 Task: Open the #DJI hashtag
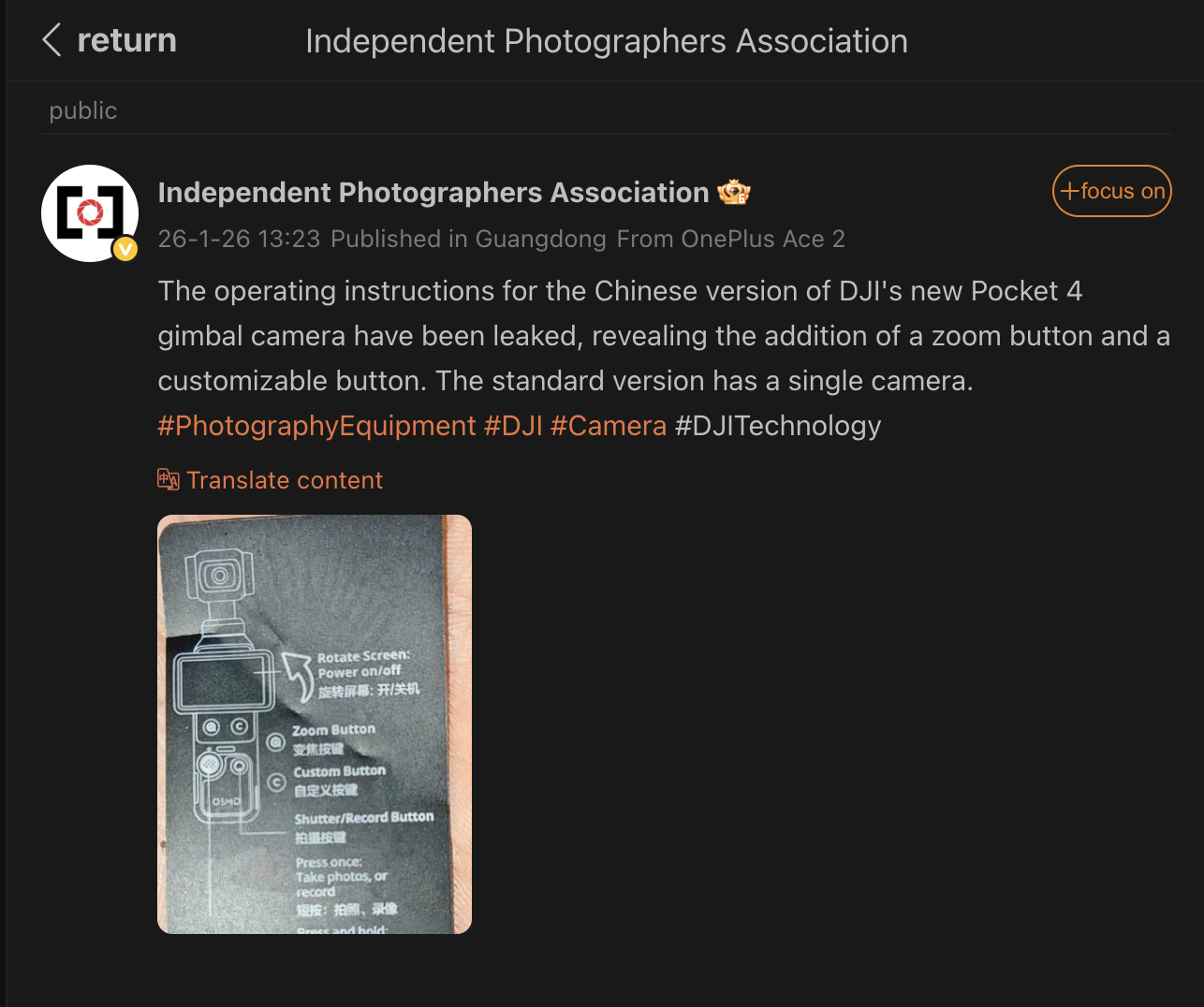(x=513, y=426)
